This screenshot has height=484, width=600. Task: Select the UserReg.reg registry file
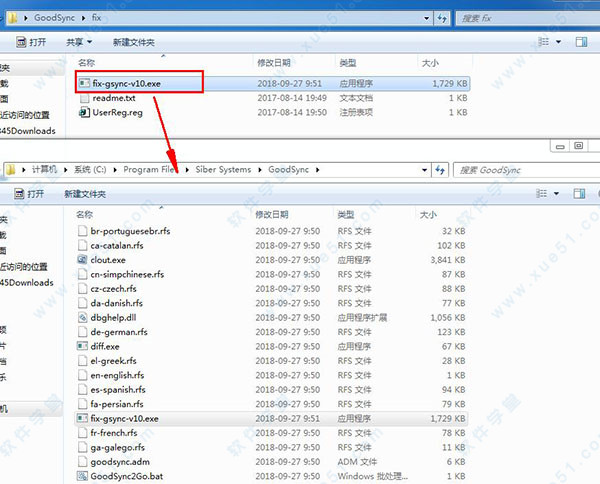pos(118,114)
